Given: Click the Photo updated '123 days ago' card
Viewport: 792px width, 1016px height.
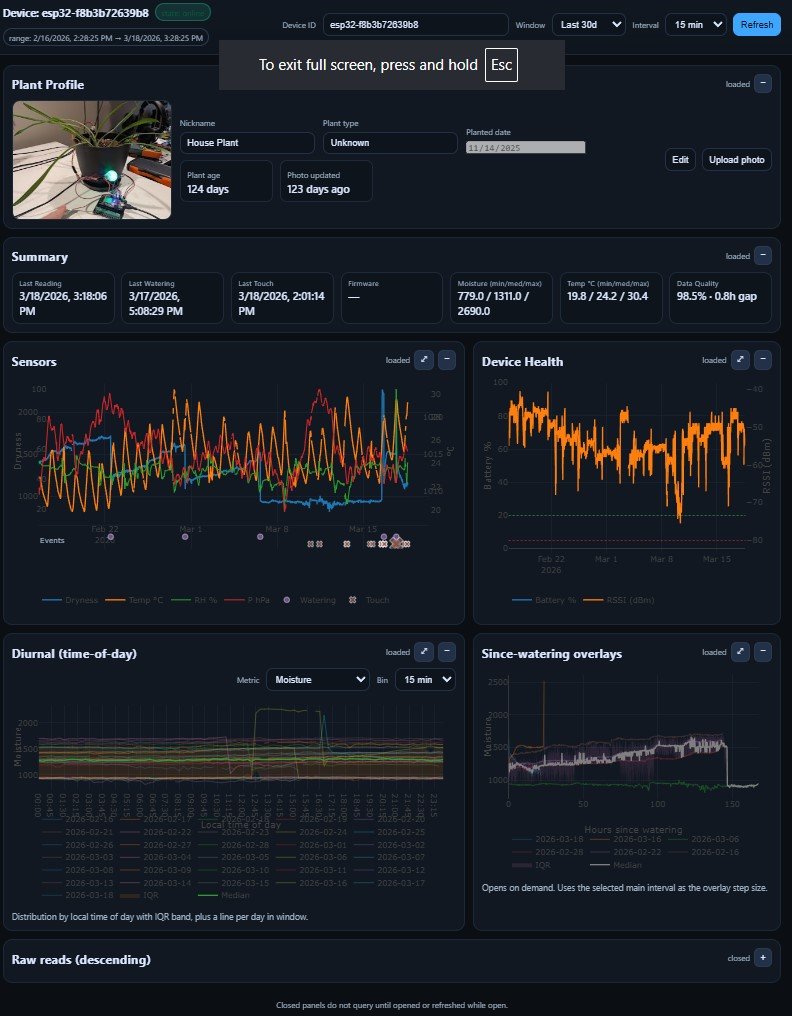Looking at the screenshot, I should [x=326, y=181].
